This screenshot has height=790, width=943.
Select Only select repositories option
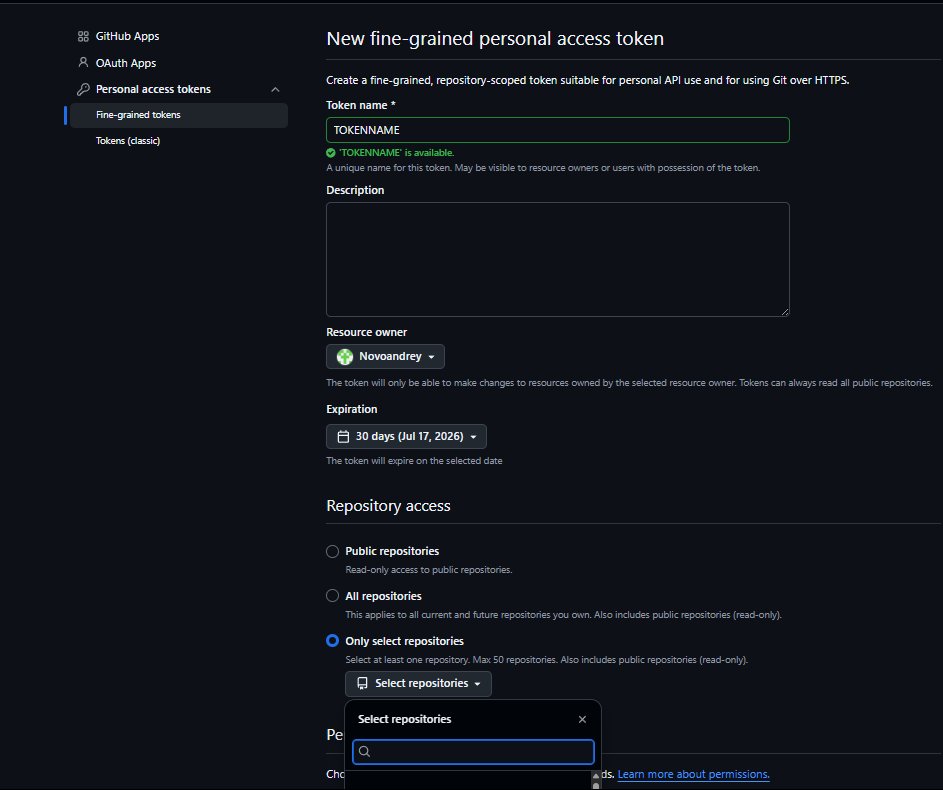(332, 641)
